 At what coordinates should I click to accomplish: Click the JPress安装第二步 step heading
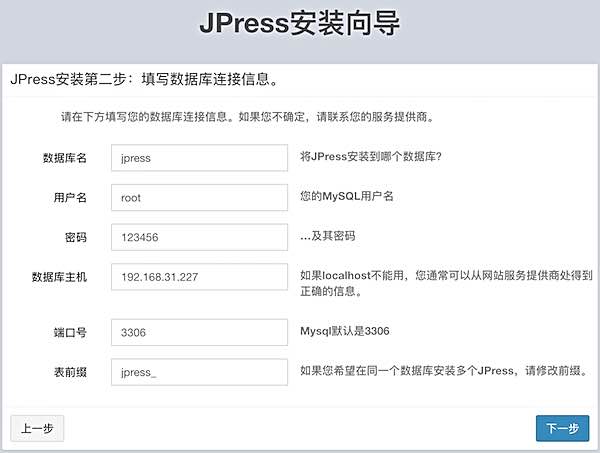142,79
